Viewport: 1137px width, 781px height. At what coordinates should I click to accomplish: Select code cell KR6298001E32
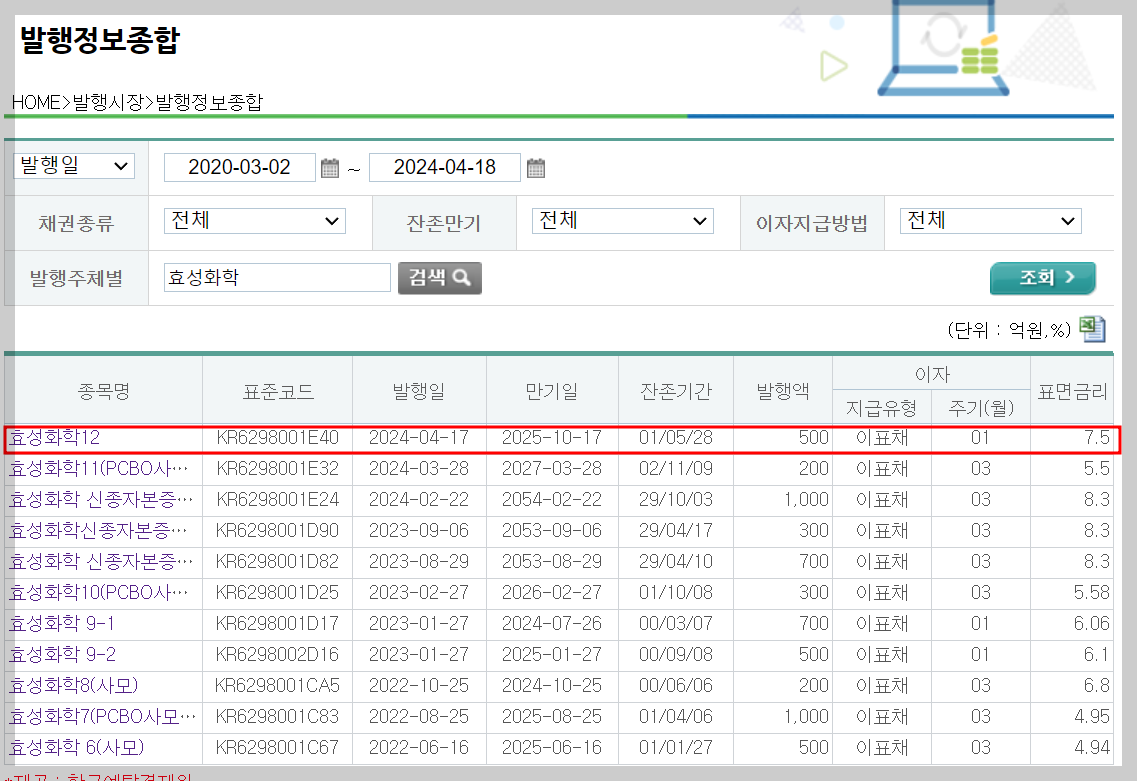pyautogui.click(x=278, y=469)
